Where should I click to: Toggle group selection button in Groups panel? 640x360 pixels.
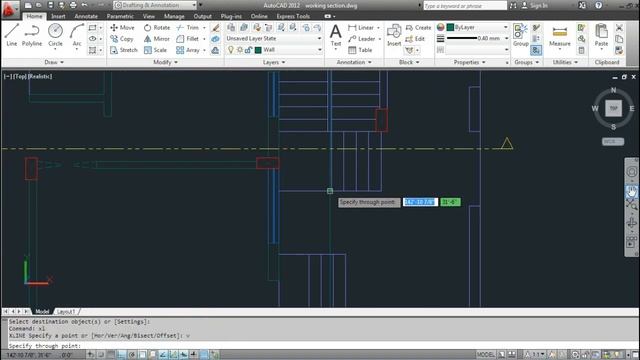[x=536, y=50]
